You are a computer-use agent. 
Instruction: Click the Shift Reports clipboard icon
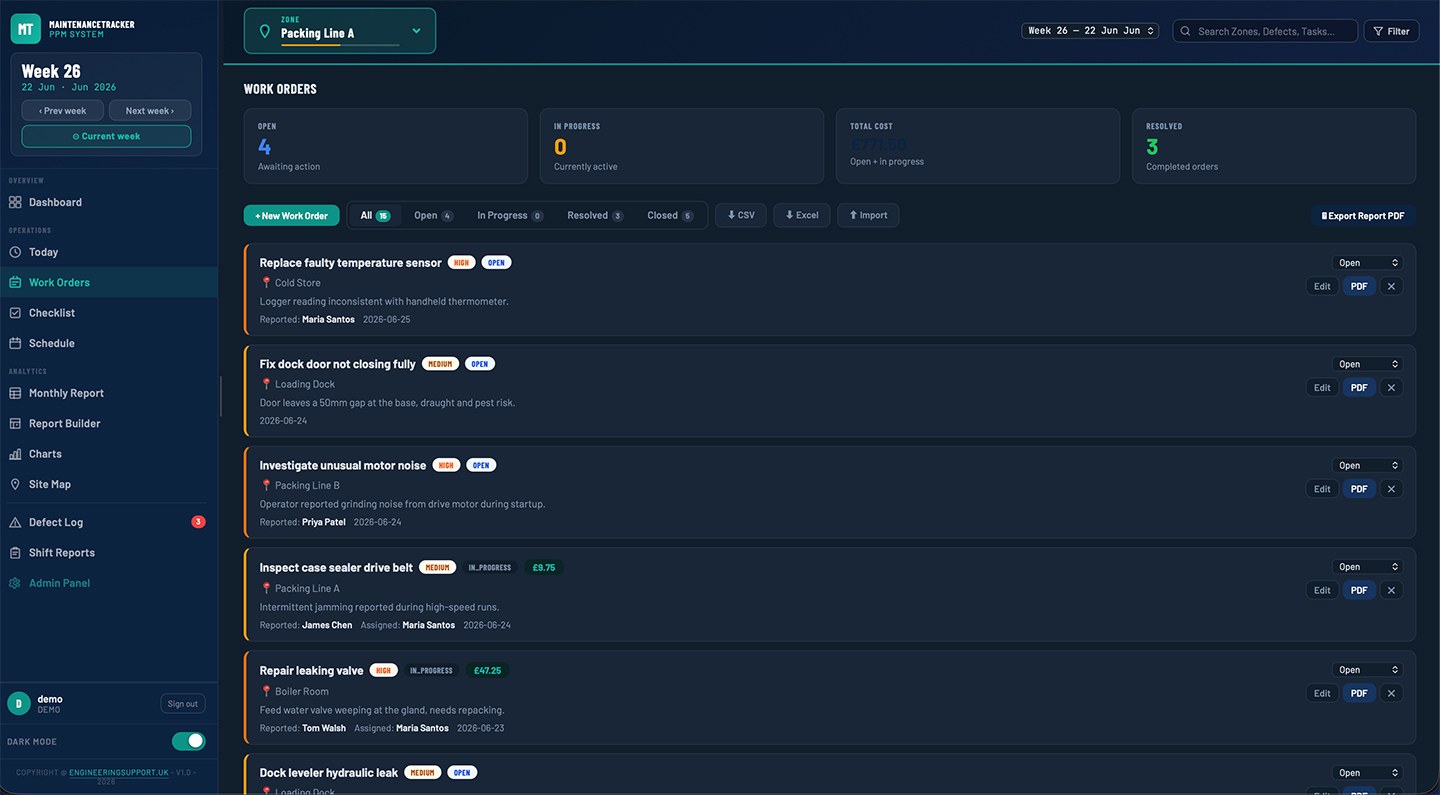(15, 552)
